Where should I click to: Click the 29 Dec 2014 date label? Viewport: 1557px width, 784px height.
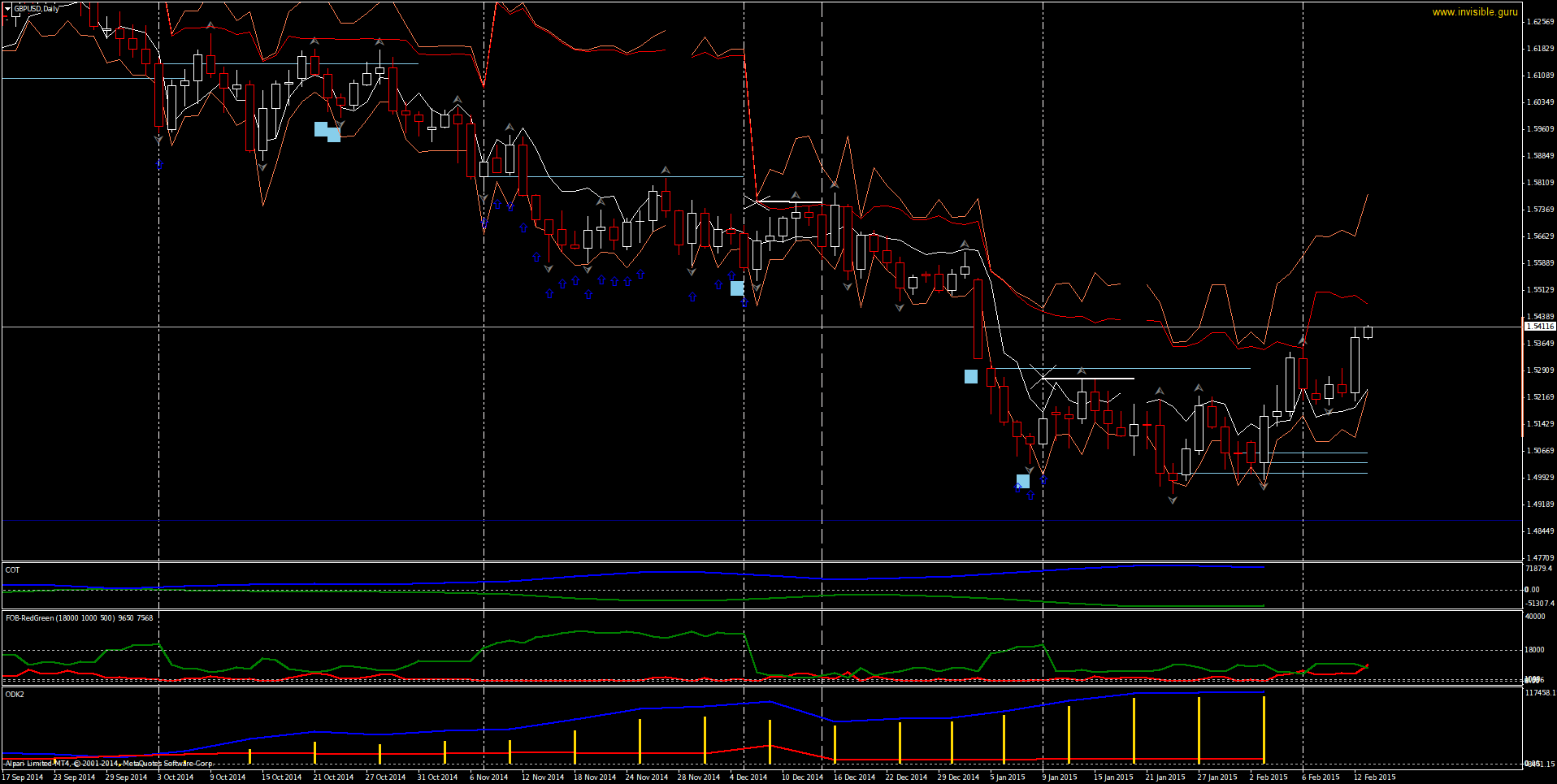coord(958,778)
